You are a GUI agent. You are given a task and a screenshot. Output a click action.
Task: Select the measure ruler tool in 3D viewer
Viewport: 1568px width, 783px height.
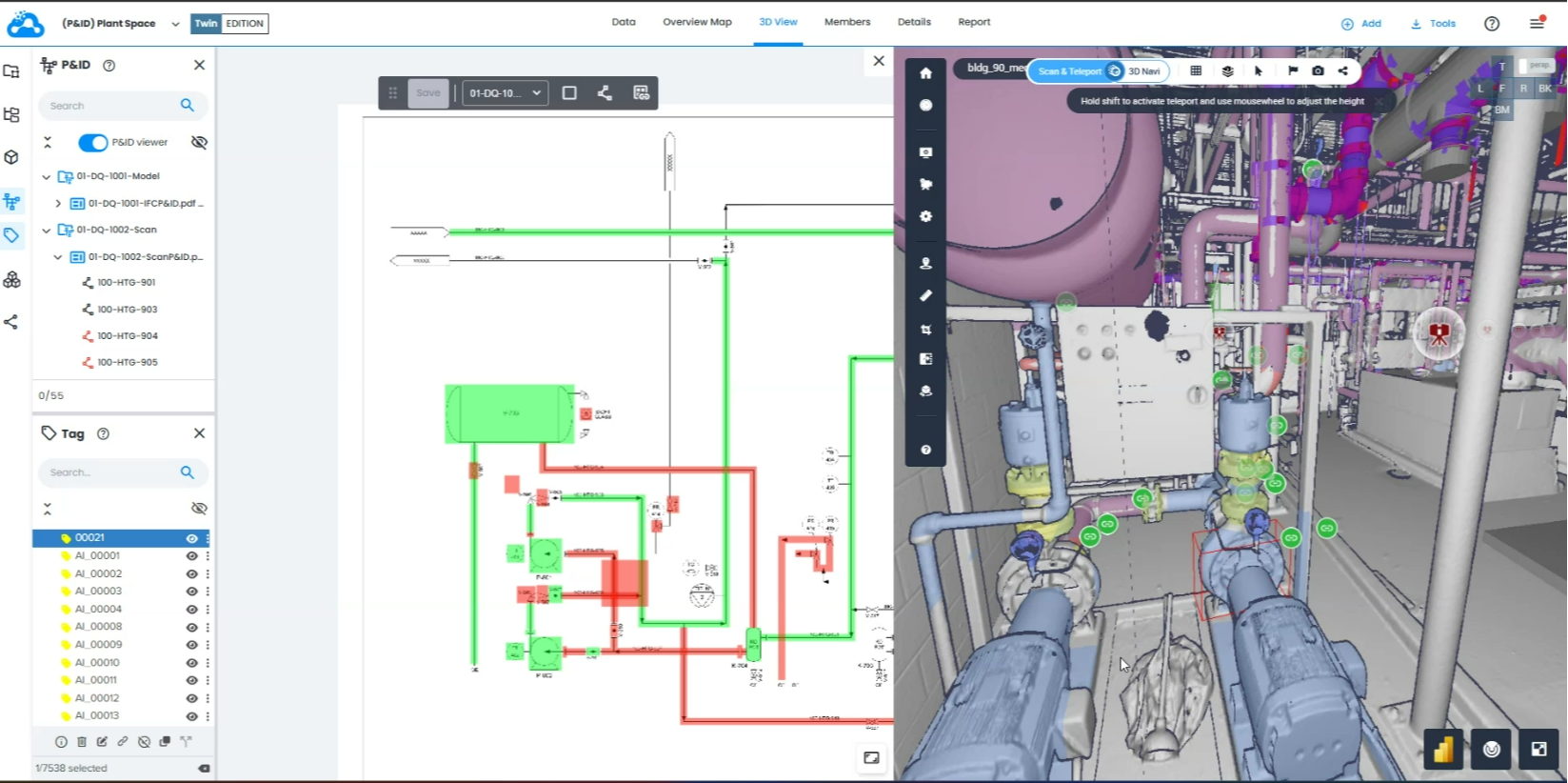[925, 295]
